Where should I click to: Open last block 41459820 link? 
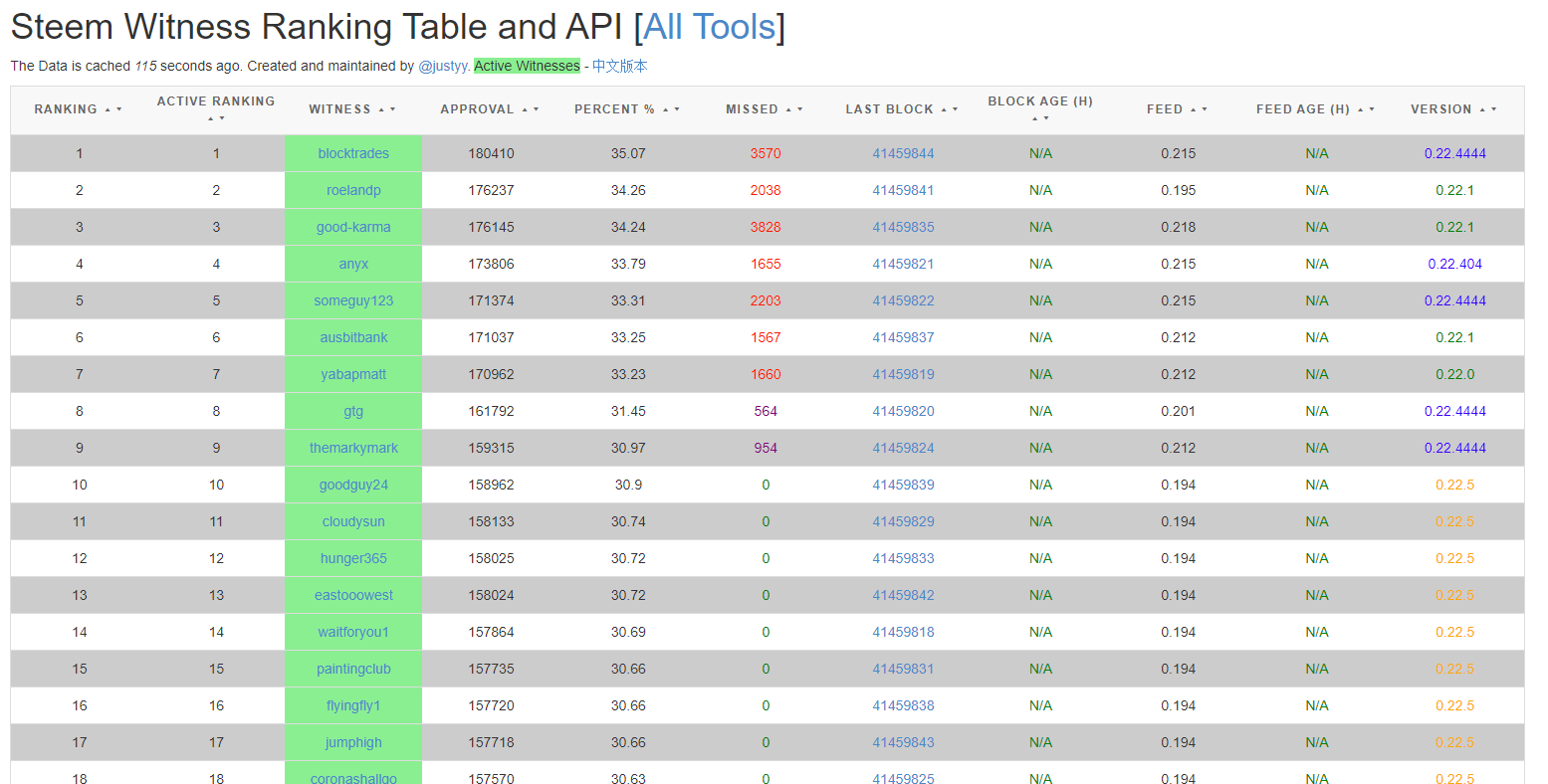click(x=903, y=411)
